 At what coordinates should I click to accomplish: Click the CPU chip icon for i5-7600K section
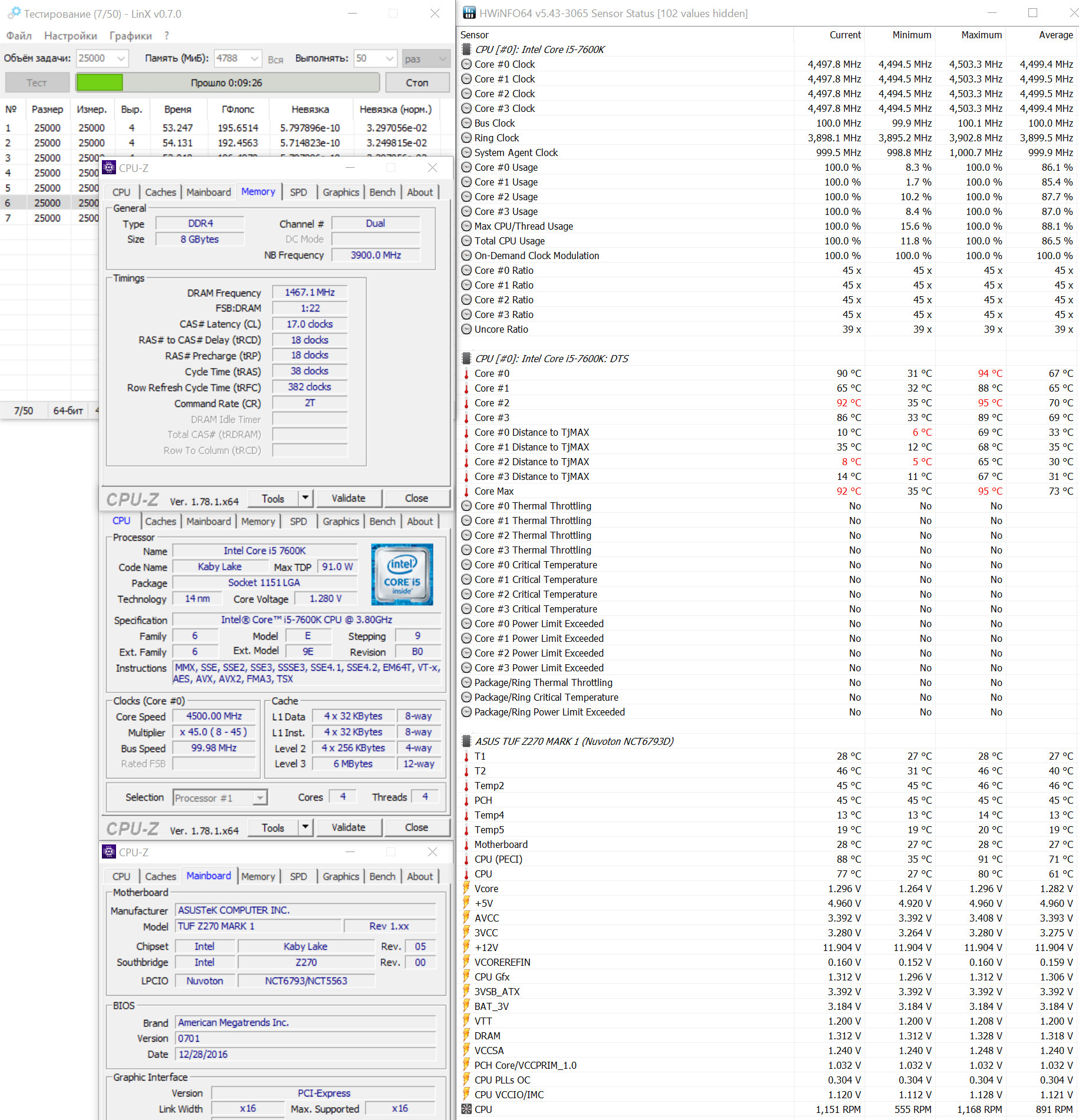(x=466, y=49)
